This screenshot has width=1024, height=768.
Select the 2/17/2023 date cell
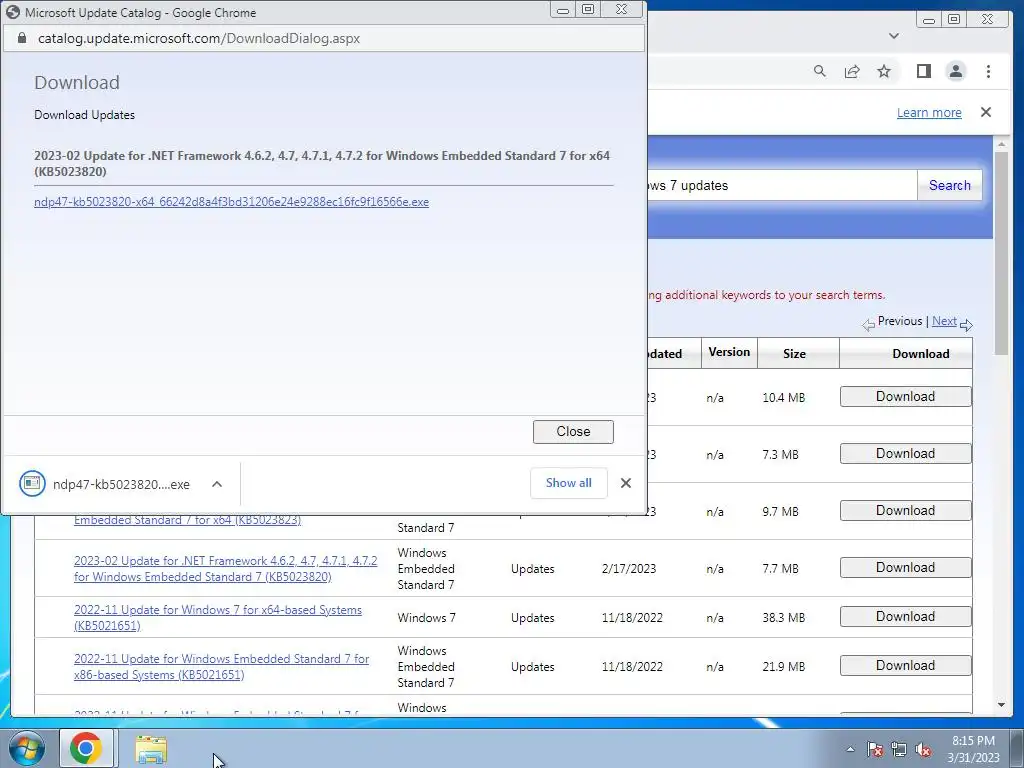pos(628,569)
